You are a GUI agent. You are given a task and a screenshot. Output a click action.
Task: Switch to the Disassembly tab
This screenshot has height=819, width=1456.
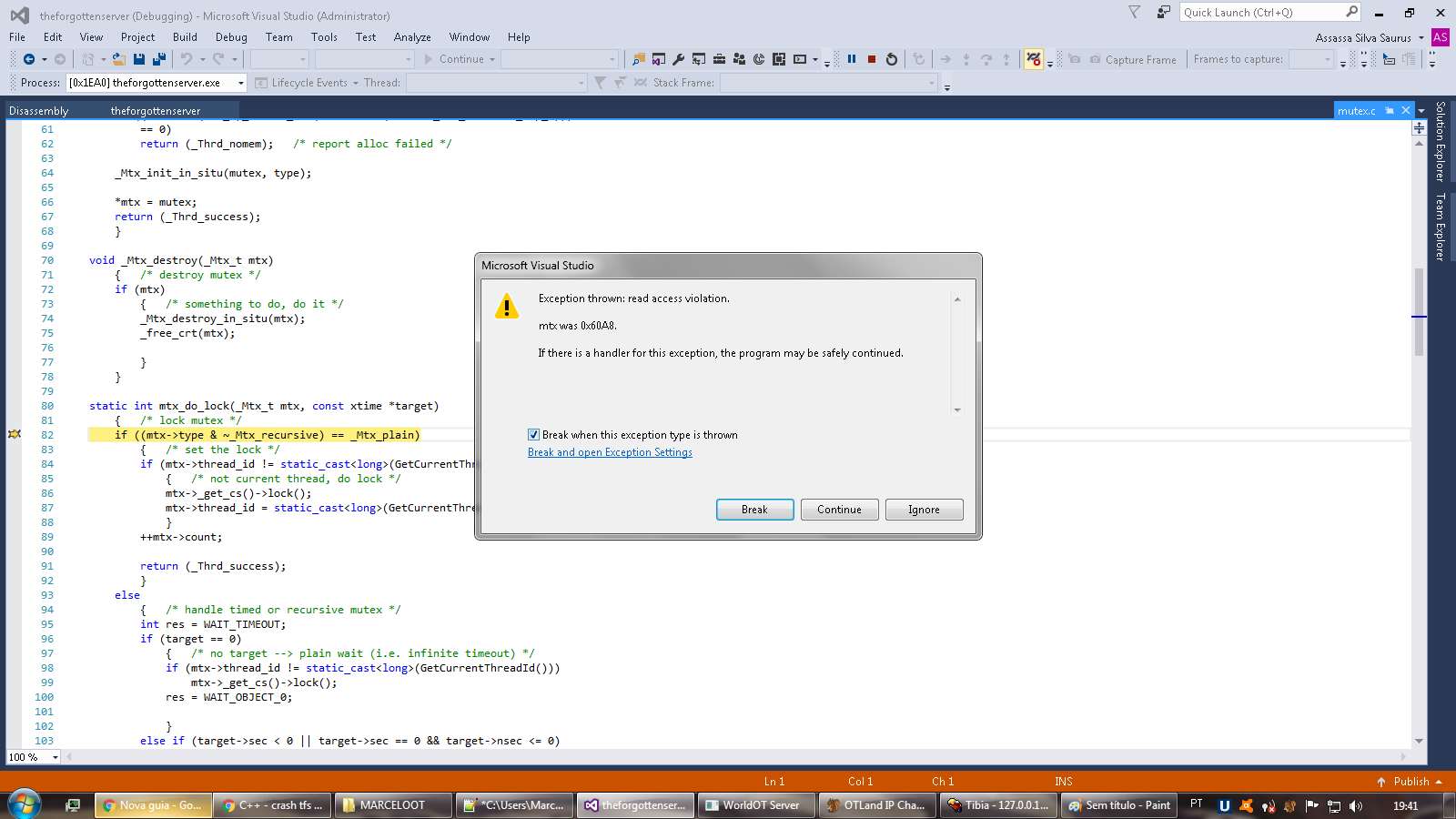[39, 110]
